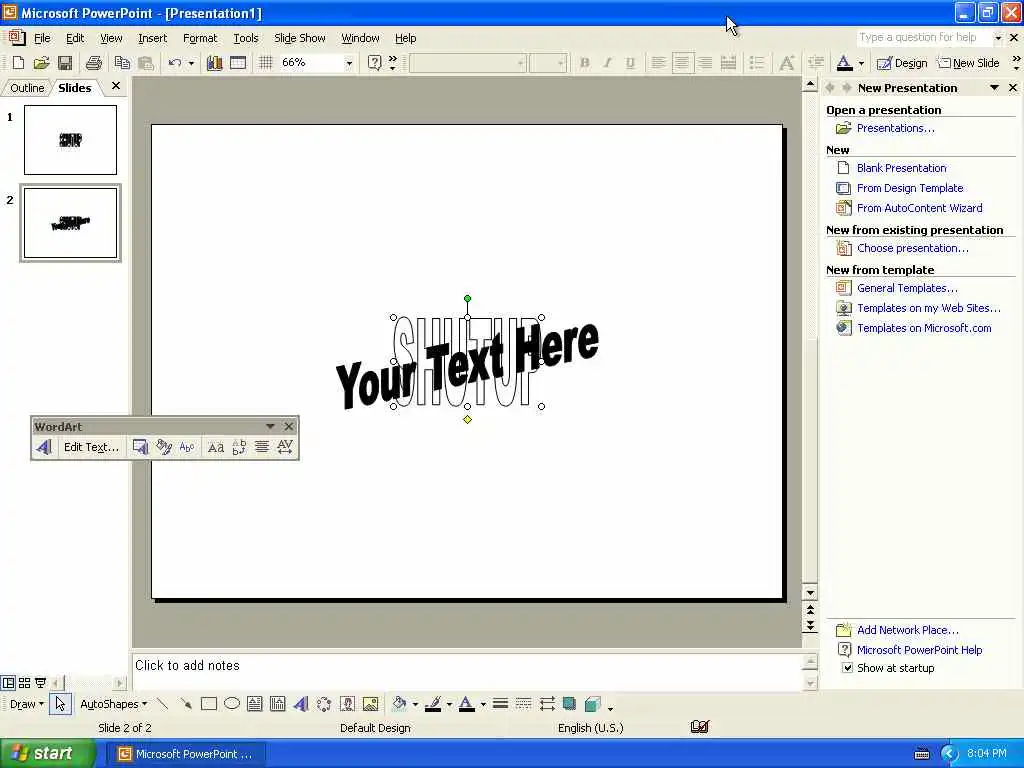
Task: Select the Rectangle drawing tool
Action: pos(208,704)
